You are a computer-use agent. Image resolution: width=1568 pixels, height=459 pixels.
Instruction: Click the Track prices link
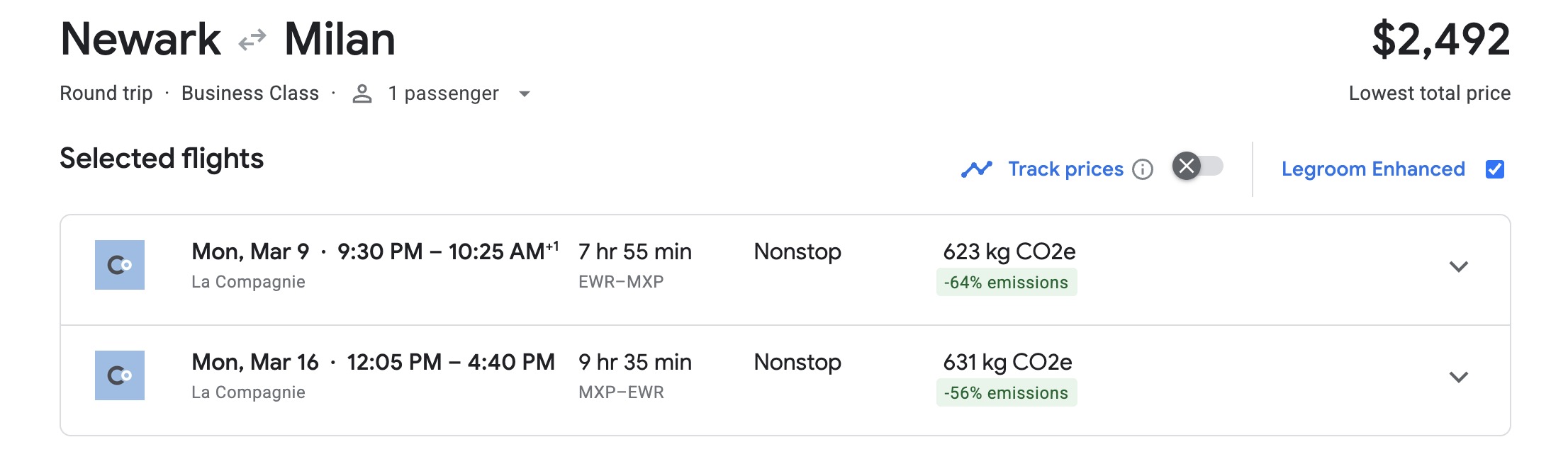[1065, 169]
